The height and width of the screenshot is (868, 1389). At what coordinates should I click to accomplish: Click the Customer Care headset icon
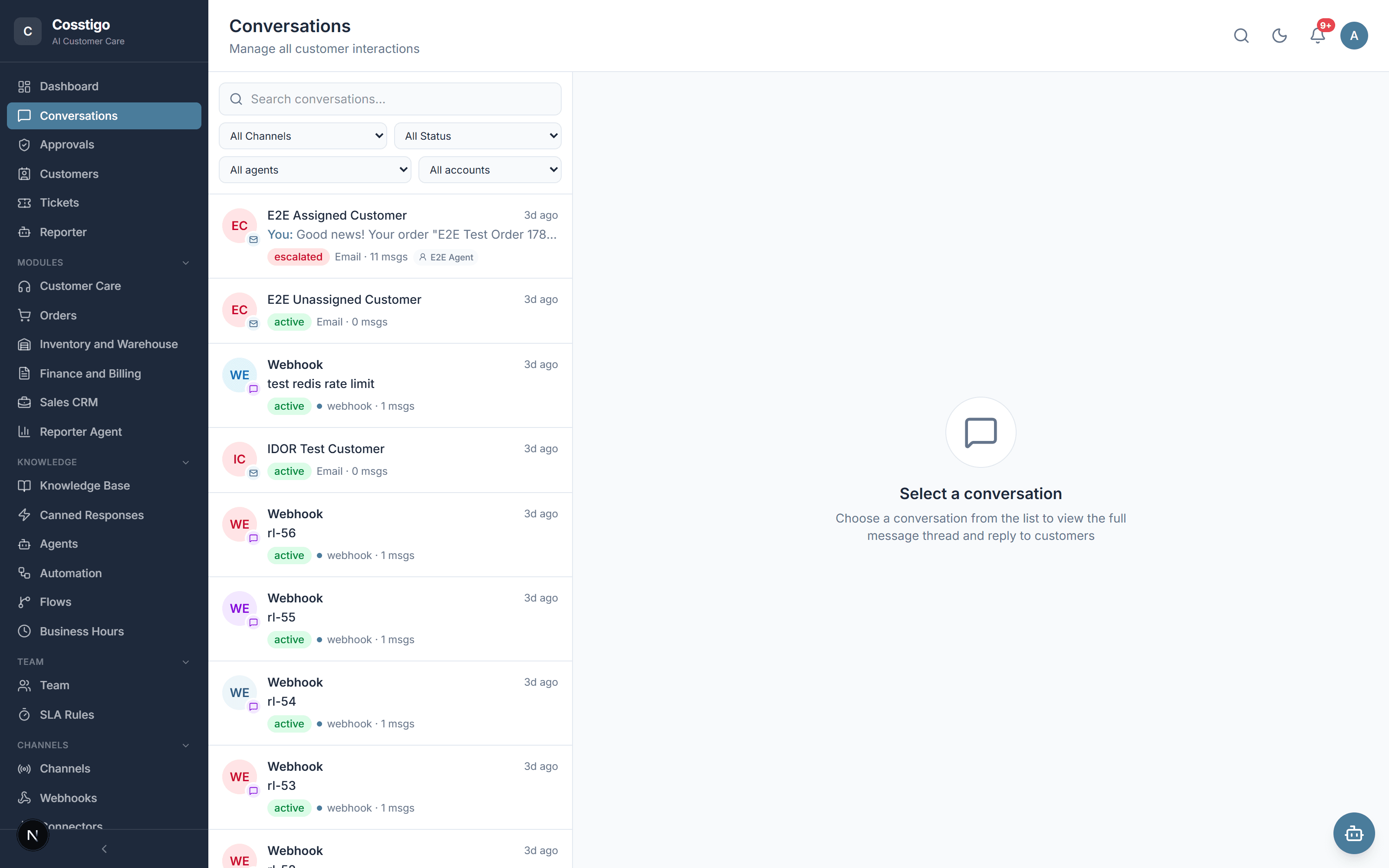tap(24, 286)
